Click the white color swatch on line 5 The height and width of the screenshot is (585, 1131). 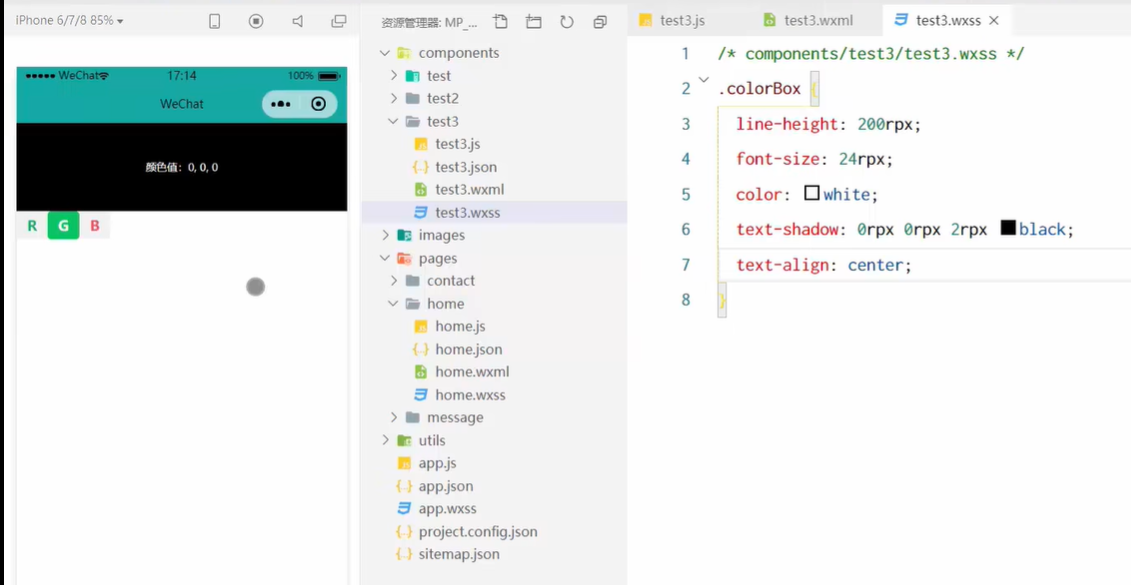(811, 193)
